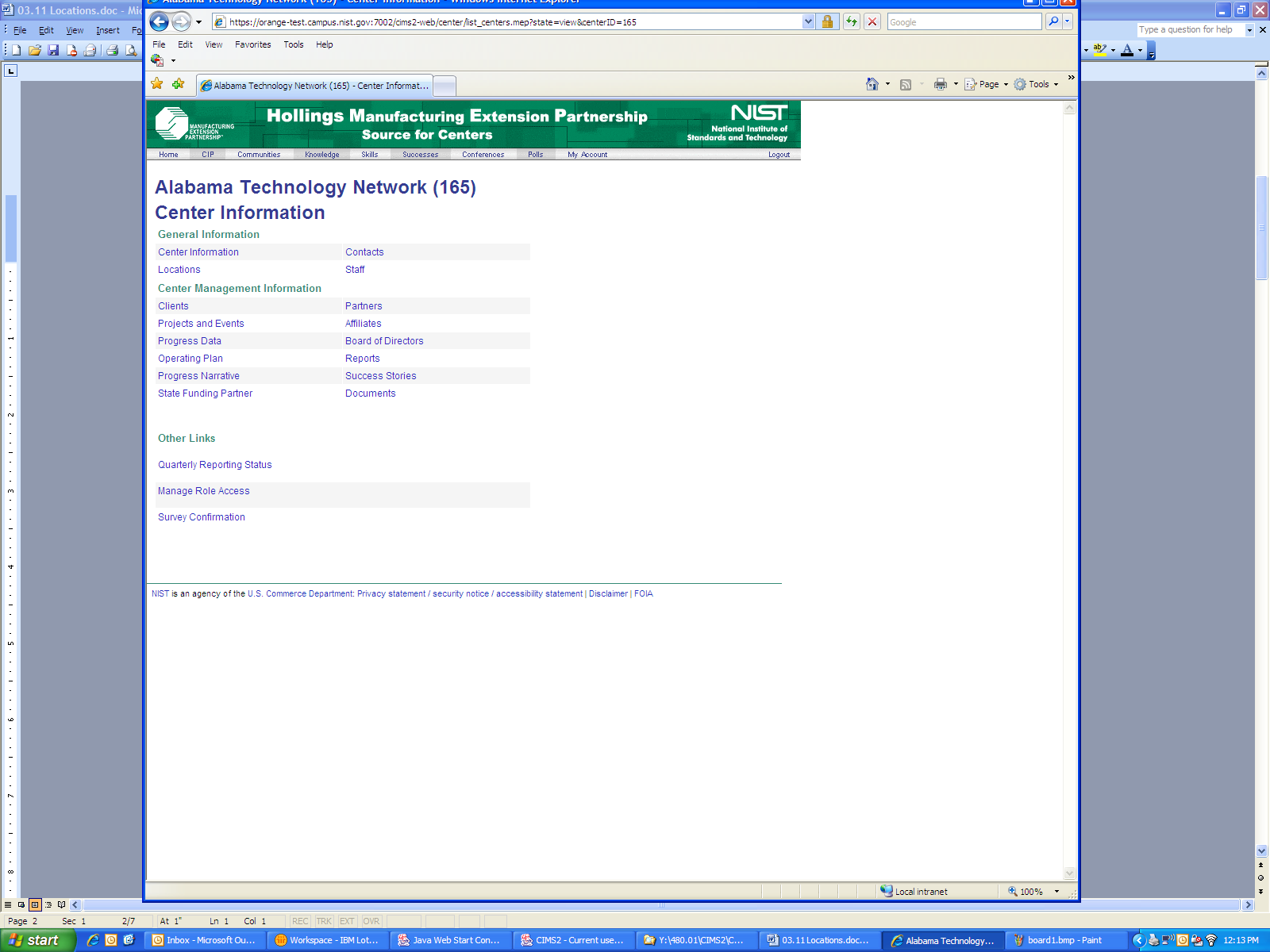Click the URL address bar field
The image size is (1270, 952).
point(514,21)
